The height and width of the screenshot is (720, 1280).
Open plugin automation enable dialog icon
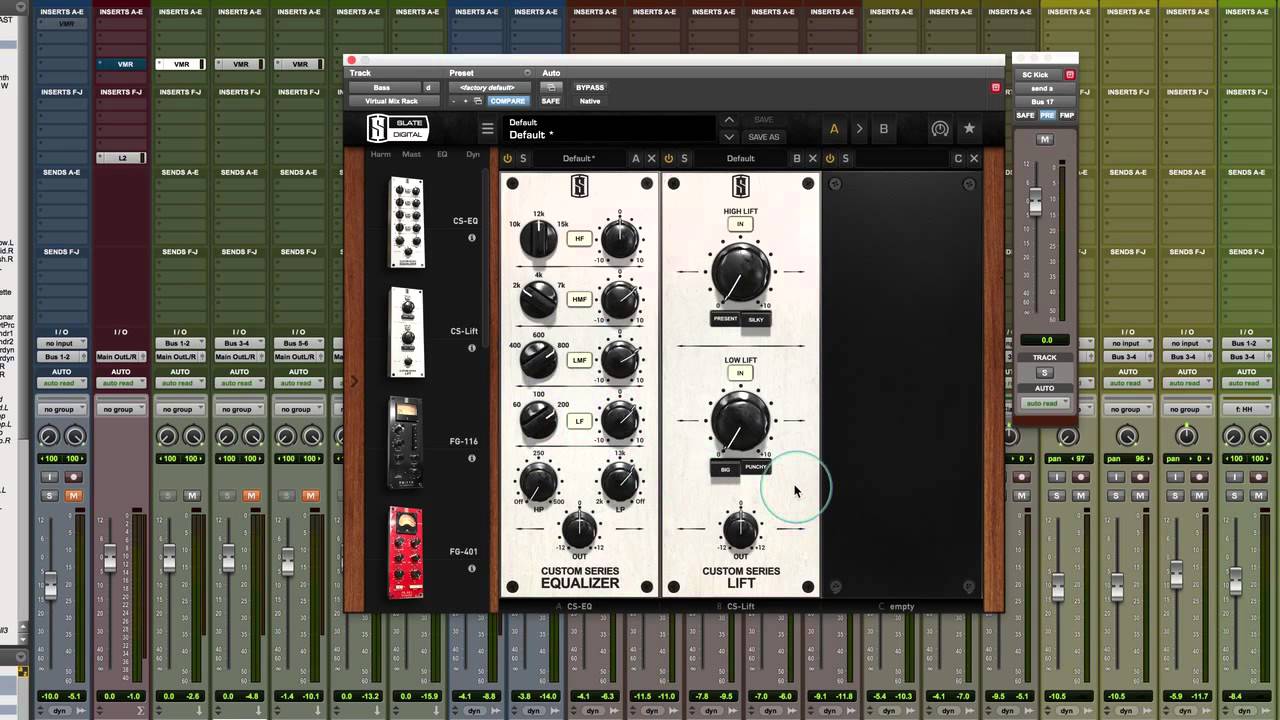point(551,87)
